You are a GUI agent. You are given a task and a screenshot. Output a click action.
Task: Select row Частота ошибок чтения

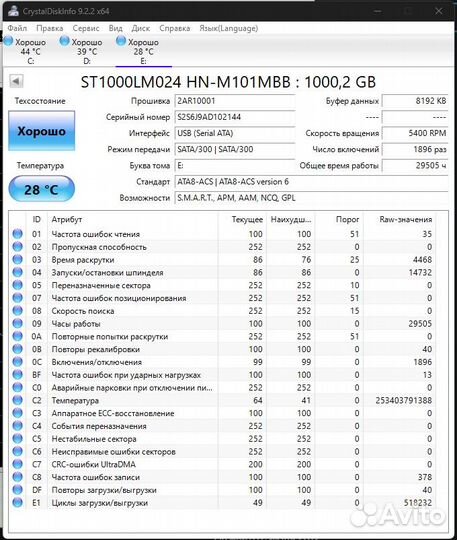222,234
